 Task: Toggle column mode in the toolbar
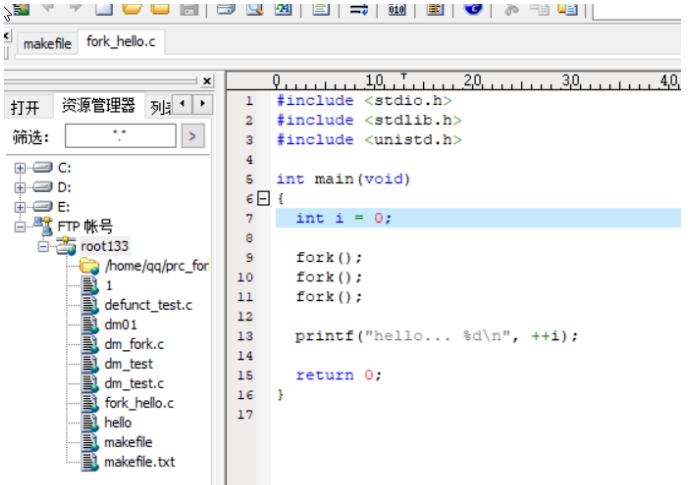(x=434, y=9)
